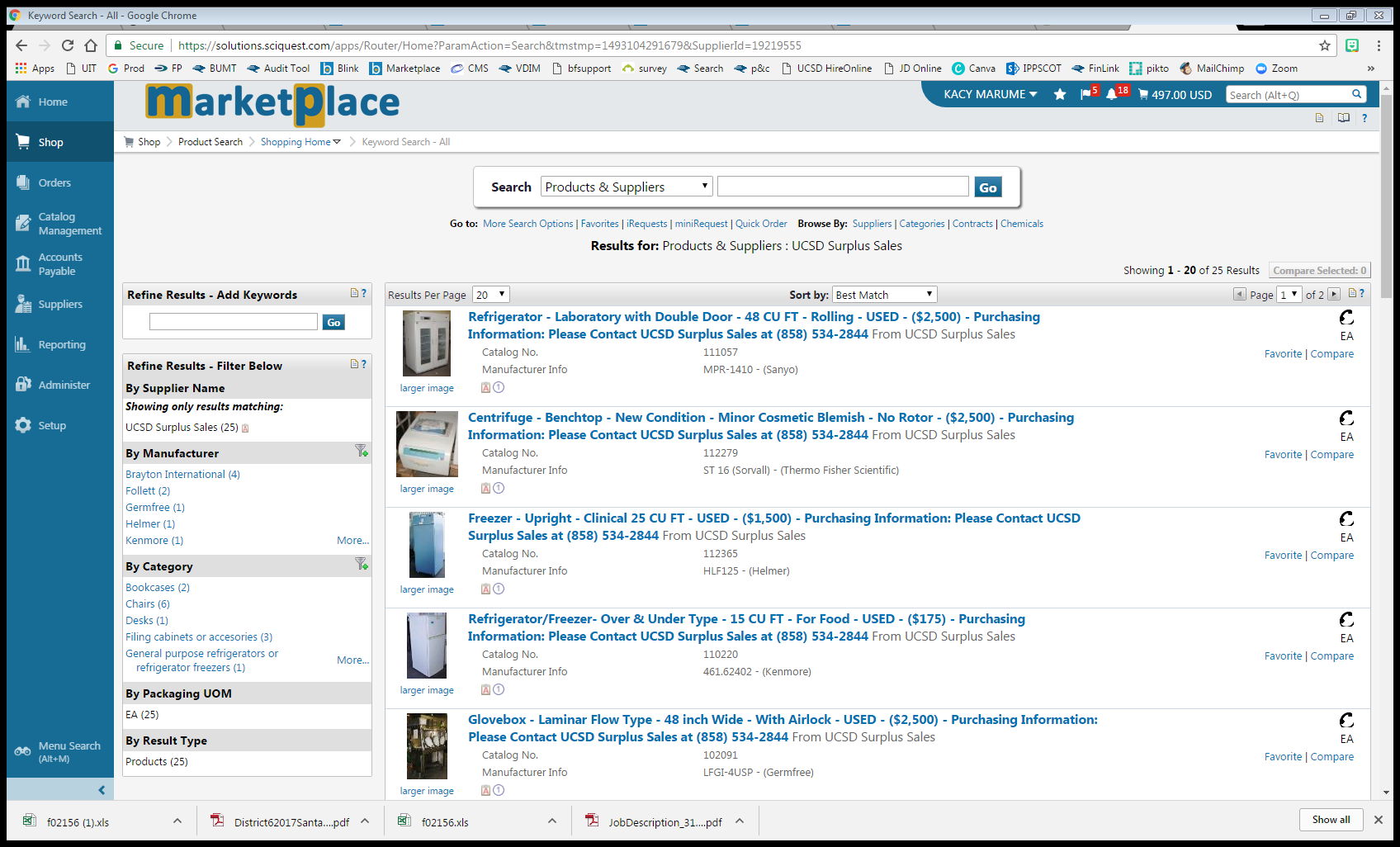This screenshot has height=847, width=1400.
Task: Click the magnifier icon in header search
Action: [x=1356, y=94]
